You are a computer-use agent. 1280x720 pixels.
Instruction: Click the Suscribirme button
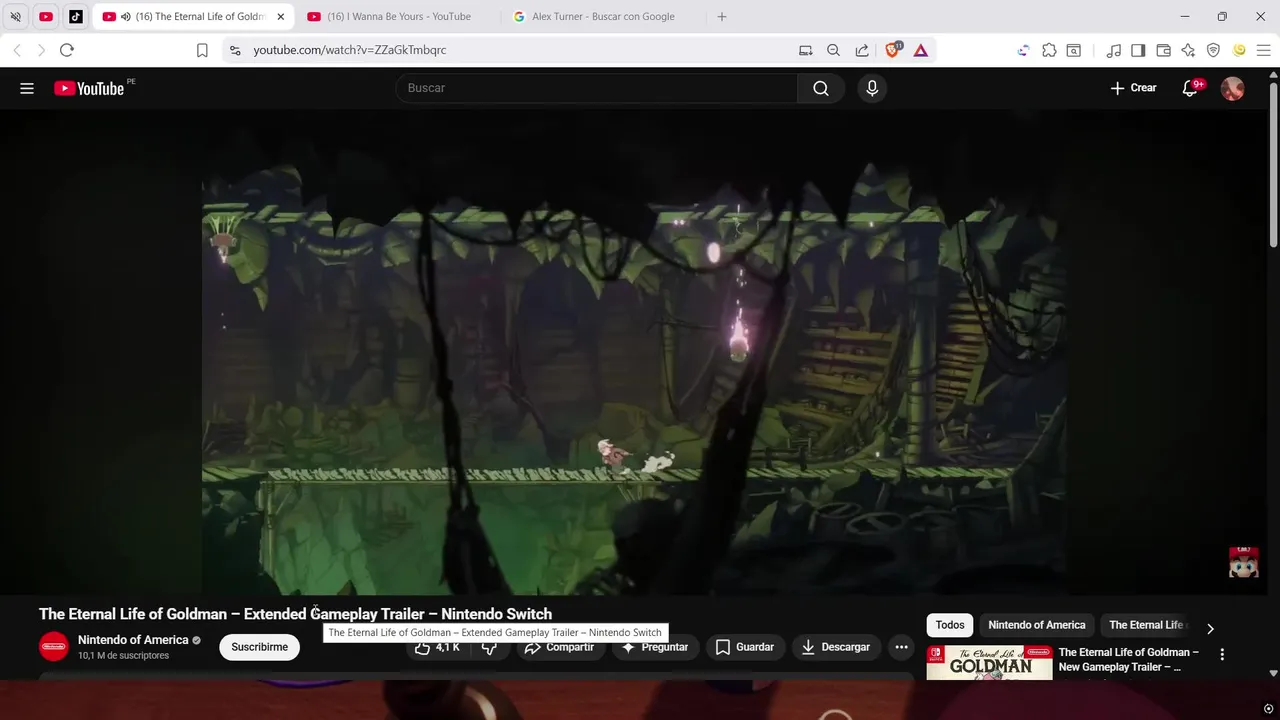(259, 647)
